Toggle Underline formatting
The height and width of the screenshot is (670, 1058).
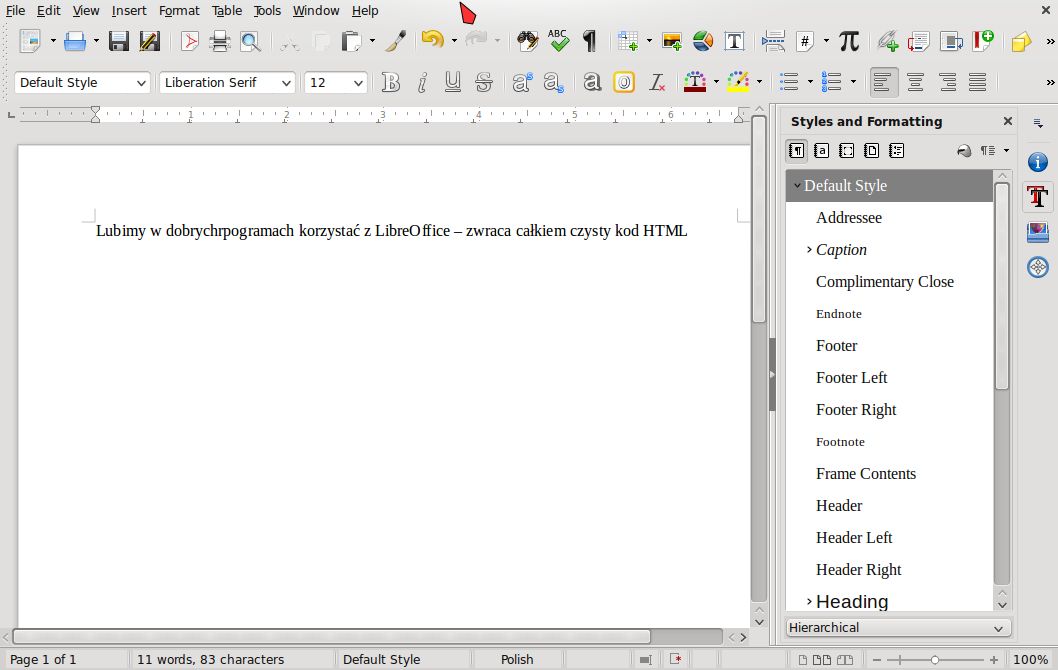452,82
